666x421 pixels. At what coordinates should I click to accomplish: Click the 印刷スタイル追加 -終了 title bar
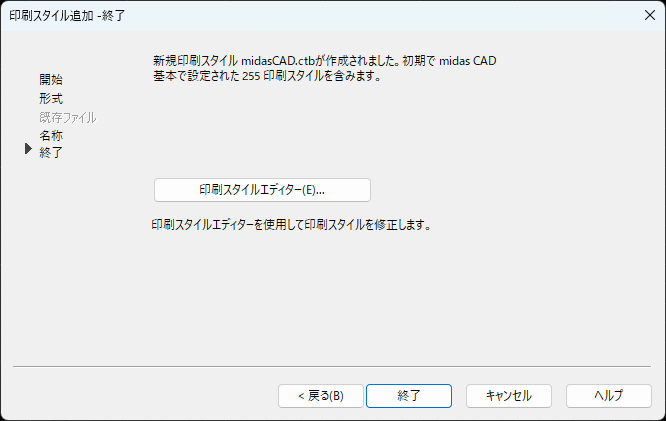tap(67, 16)
